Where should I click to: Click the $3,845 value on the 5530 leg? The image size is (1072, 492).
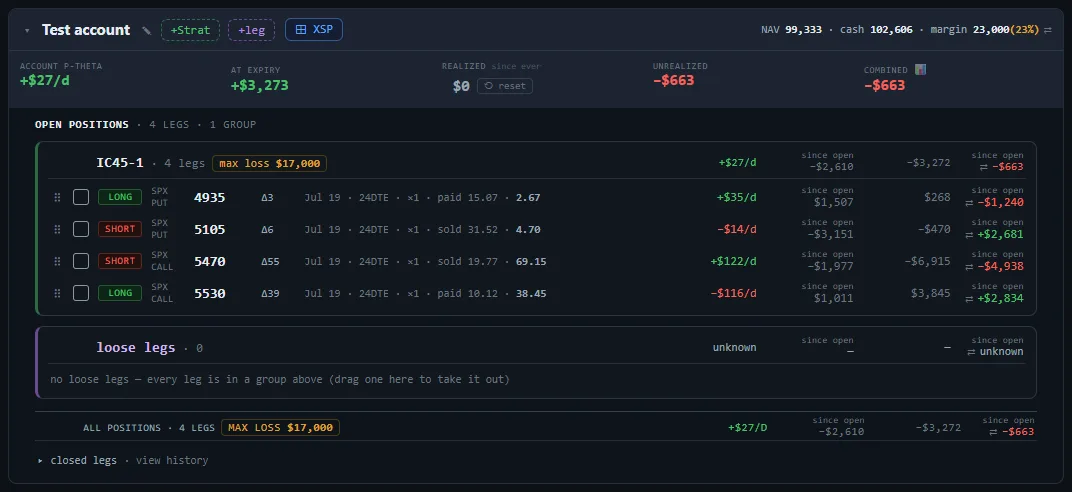click(x=930, y=293)
